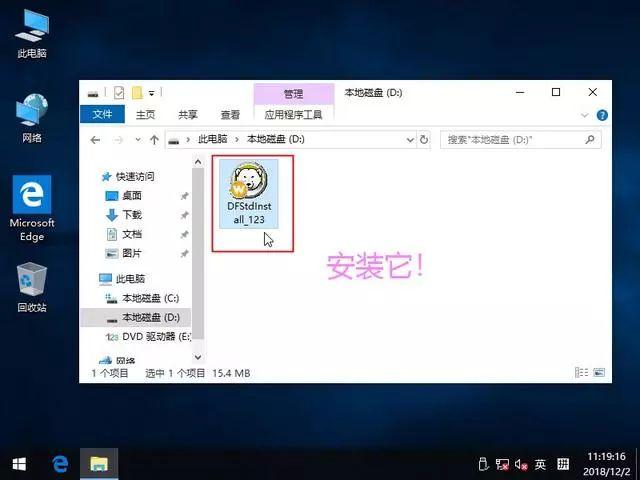
Task: Switch to the 共享 ribbon tab
Action: point(188,115)
